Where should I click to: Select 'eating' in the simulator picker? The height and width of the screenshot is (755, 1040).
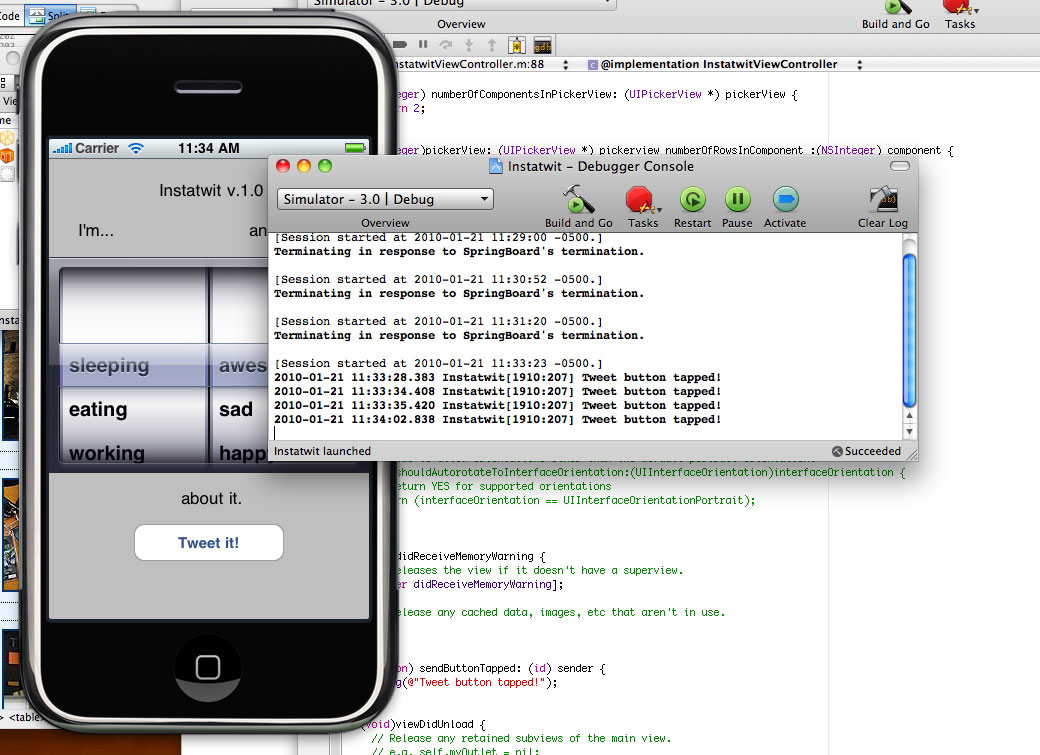click(x=98, y=409)
